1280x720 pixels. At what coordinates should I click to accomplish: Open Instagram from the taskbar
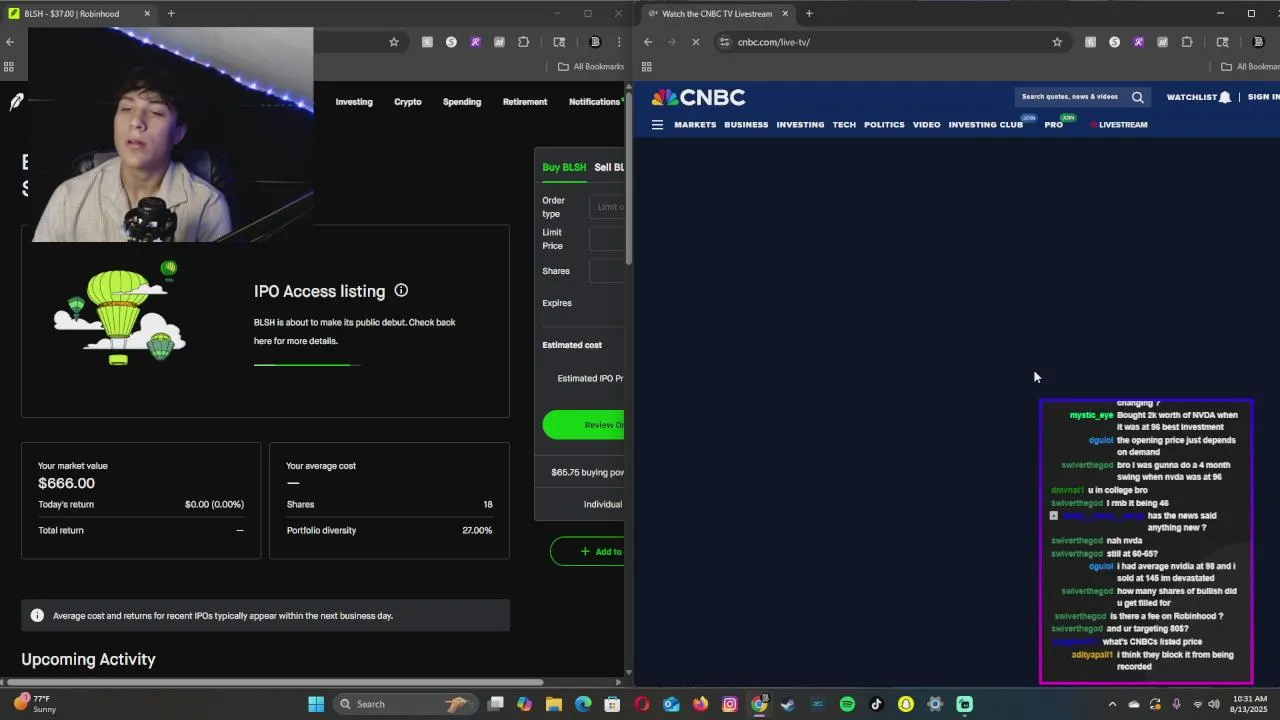point(730,704)
